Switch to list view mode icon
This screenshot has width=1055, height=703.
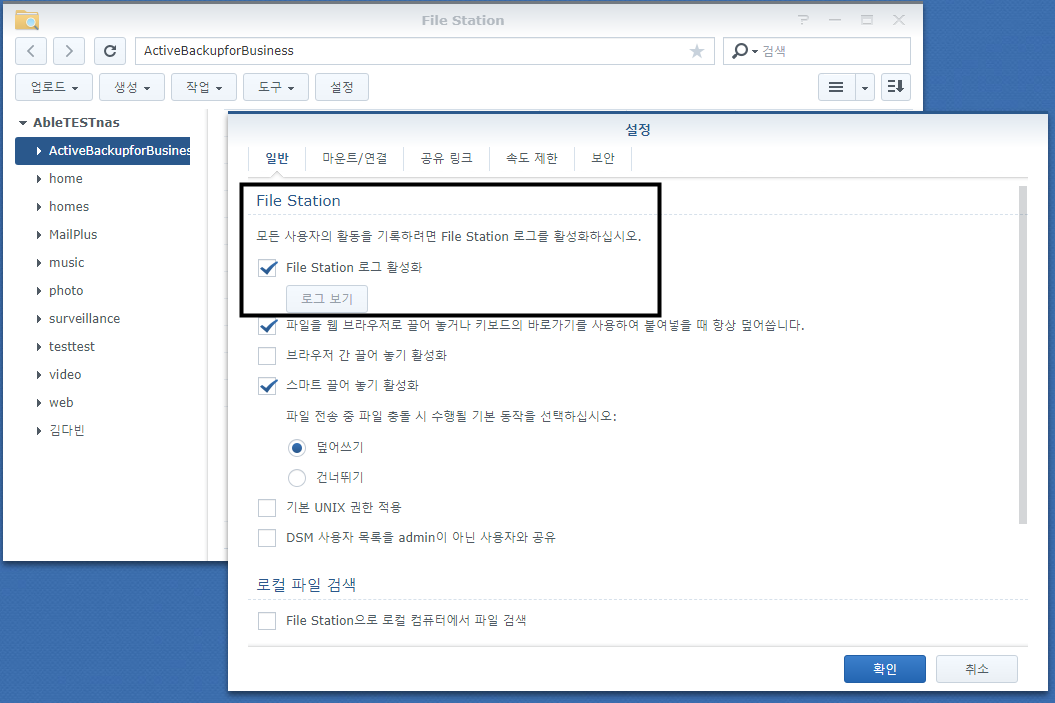(836, 87)
